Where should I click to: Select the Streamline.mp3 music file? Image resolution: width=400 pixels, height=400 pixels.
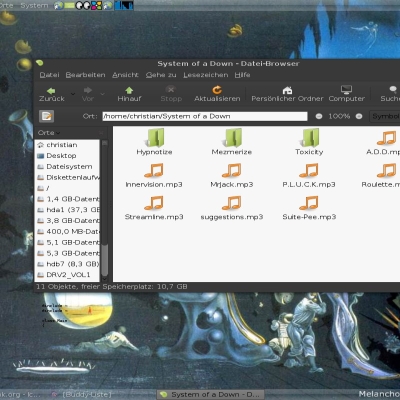pos(154,208)
